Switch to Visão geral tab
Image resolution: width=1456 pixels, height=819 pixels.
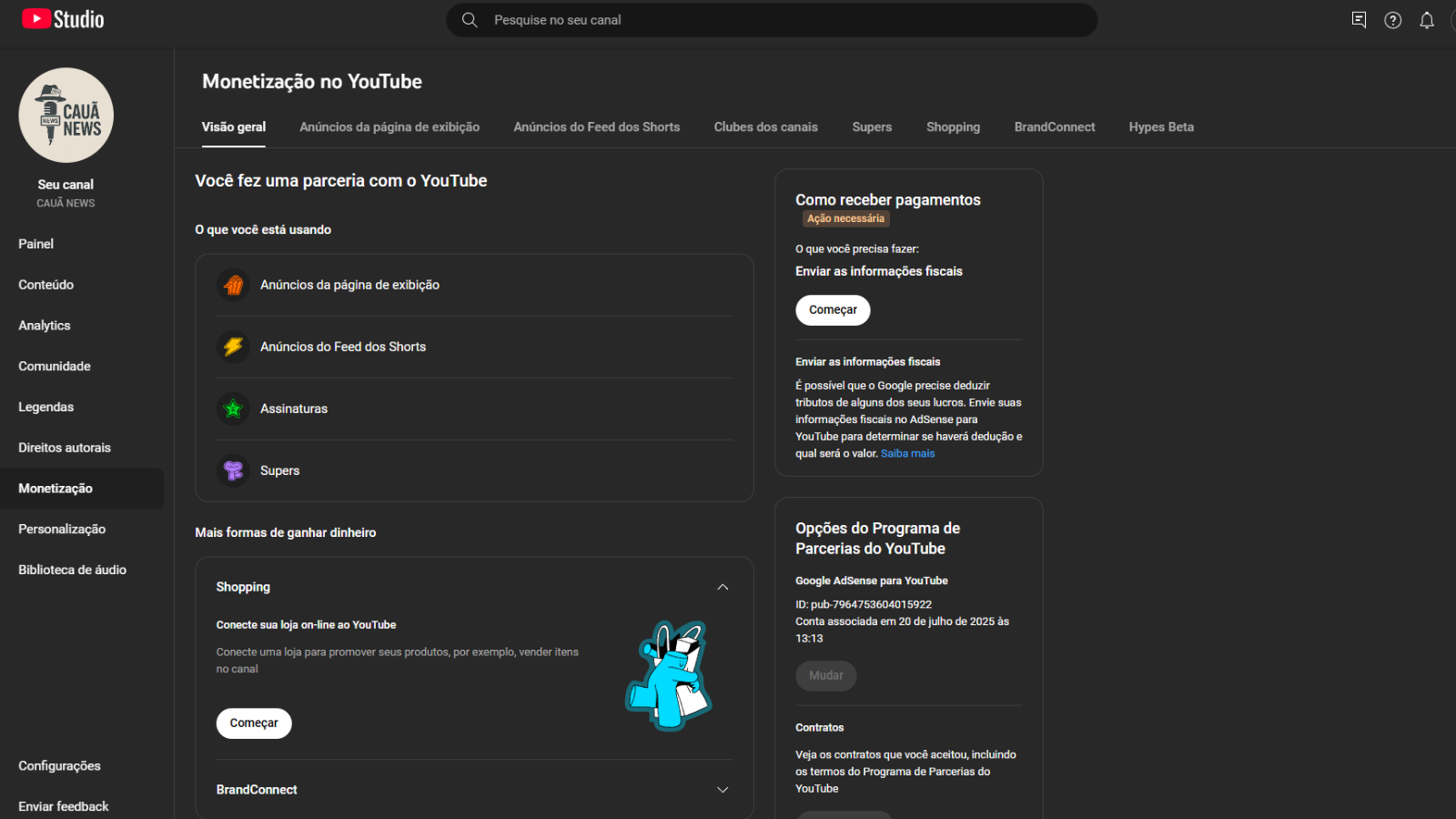pos(234,127)
